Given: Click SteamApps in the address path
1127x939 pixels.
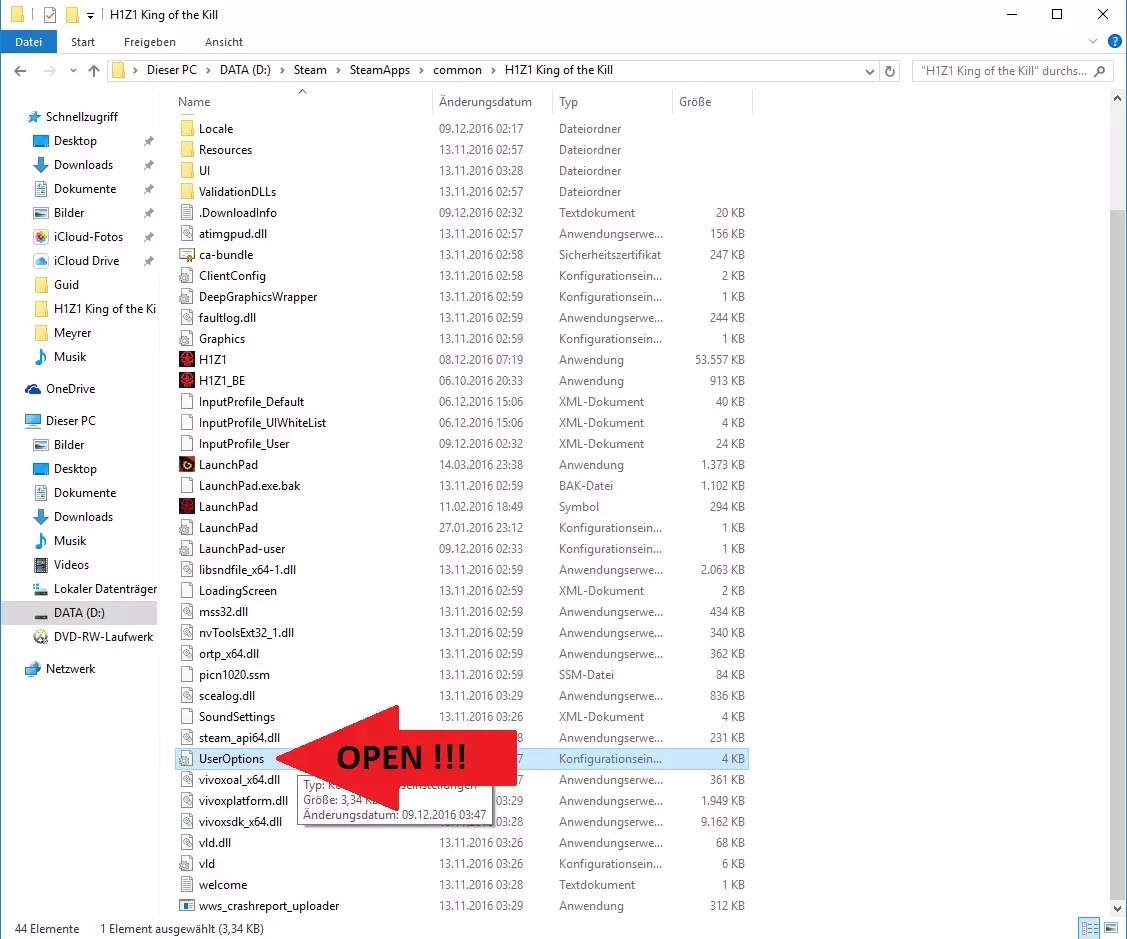Looking at the screenshot, I should tap(380, 70).
